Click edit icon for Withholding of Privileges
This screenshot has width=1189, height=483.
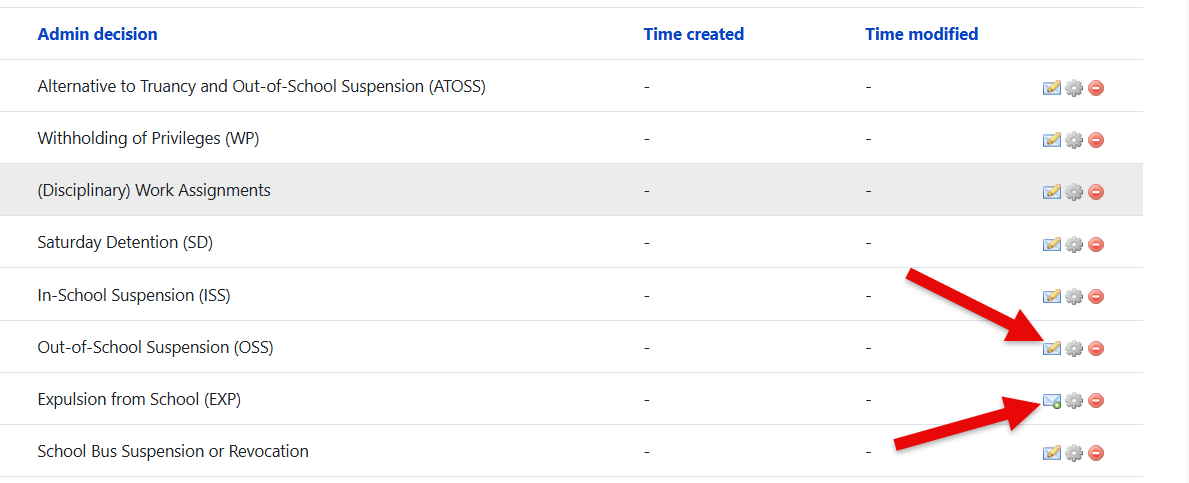1051,140
